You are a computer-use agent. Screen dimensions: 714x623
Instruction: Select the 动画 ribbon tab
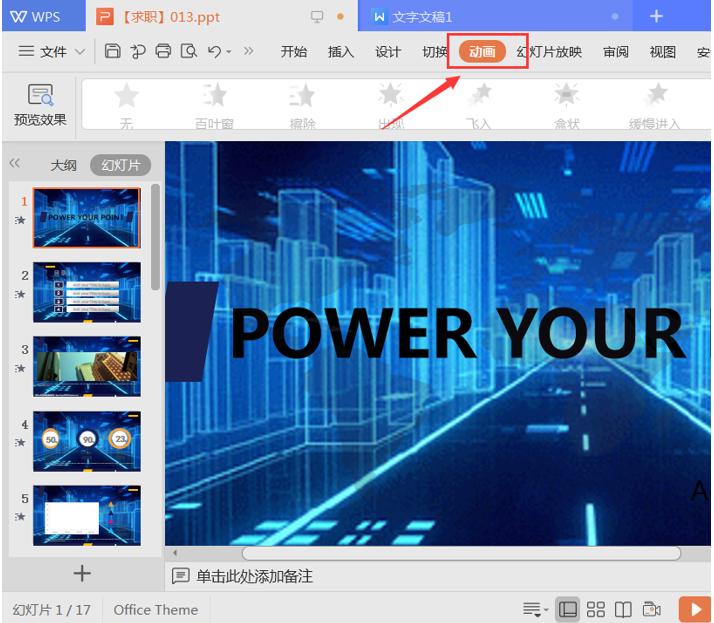(482, 51)
